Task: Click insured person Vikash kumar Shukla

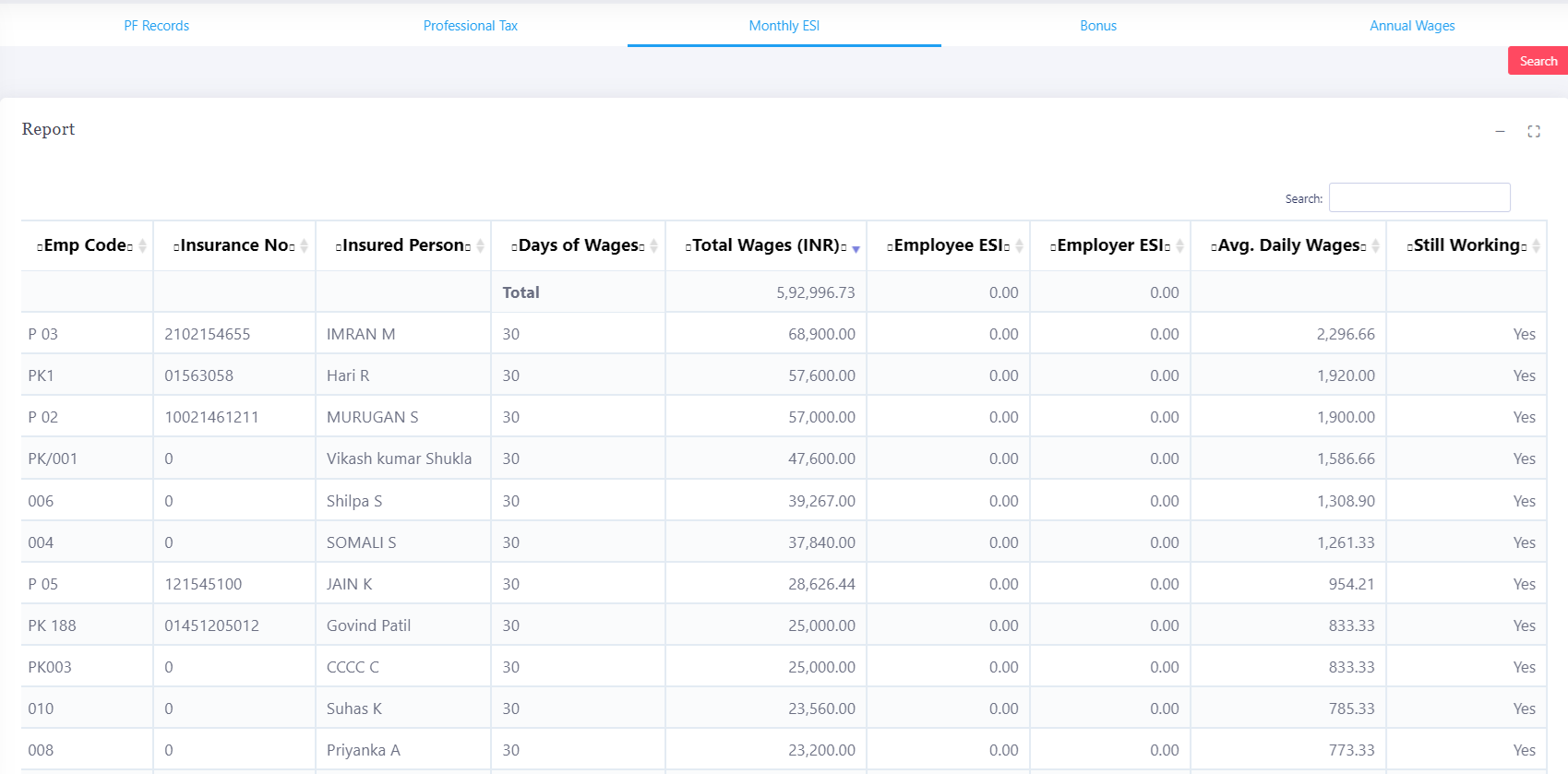Action: point(399,458)
